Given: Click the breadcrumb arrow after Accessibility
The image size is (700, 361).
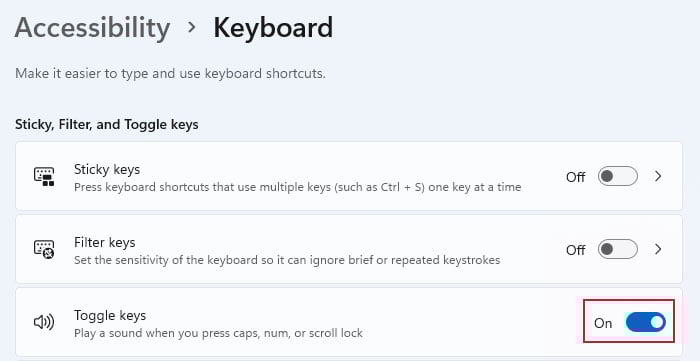Looking at the screenshot, I should [192, 28].
